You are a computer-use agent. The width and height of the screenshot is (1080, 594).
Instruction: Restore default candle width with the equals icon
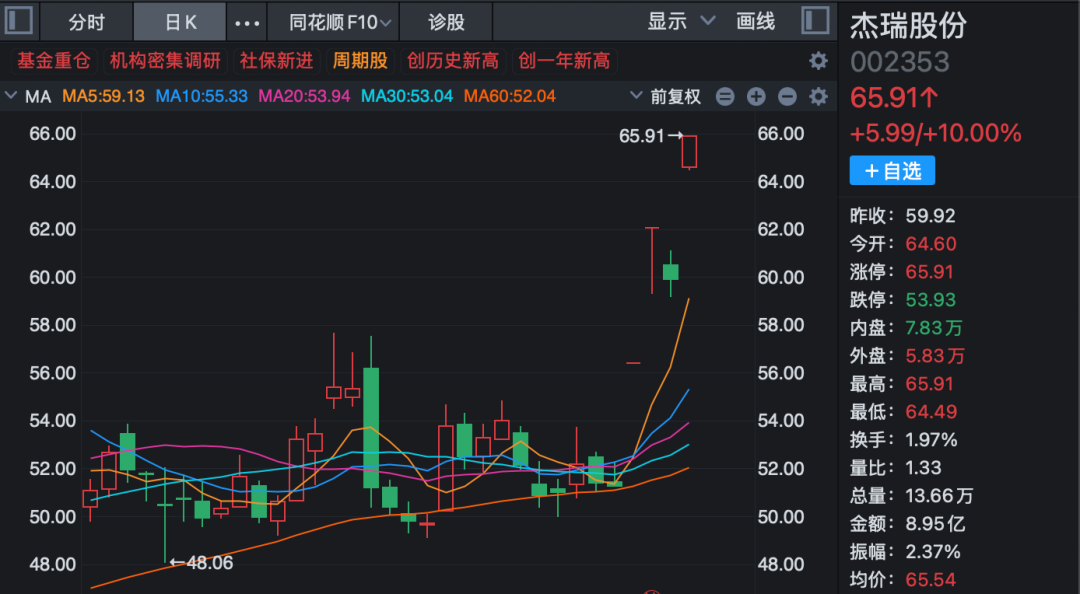(x=725, y=96)
